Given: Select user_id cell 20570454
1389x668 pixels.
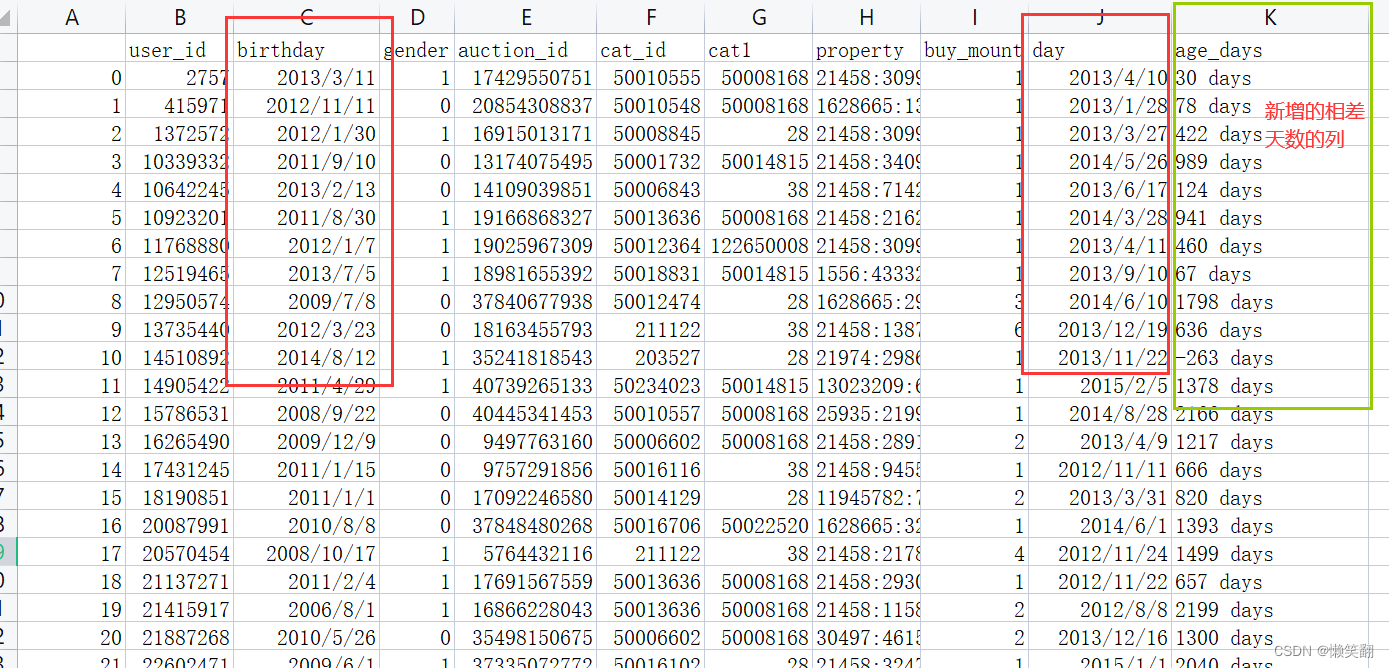Looking at the screenshot, I should [179, 554].
